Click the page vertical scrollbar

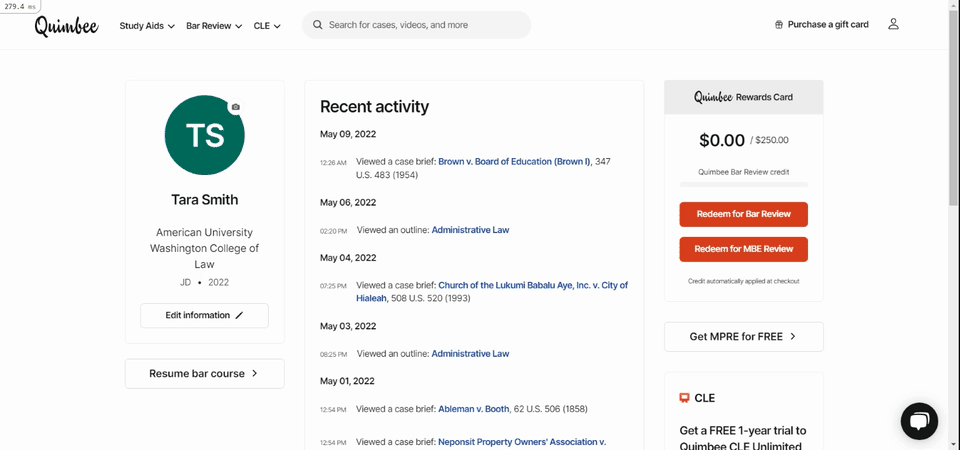pos(954,107)
